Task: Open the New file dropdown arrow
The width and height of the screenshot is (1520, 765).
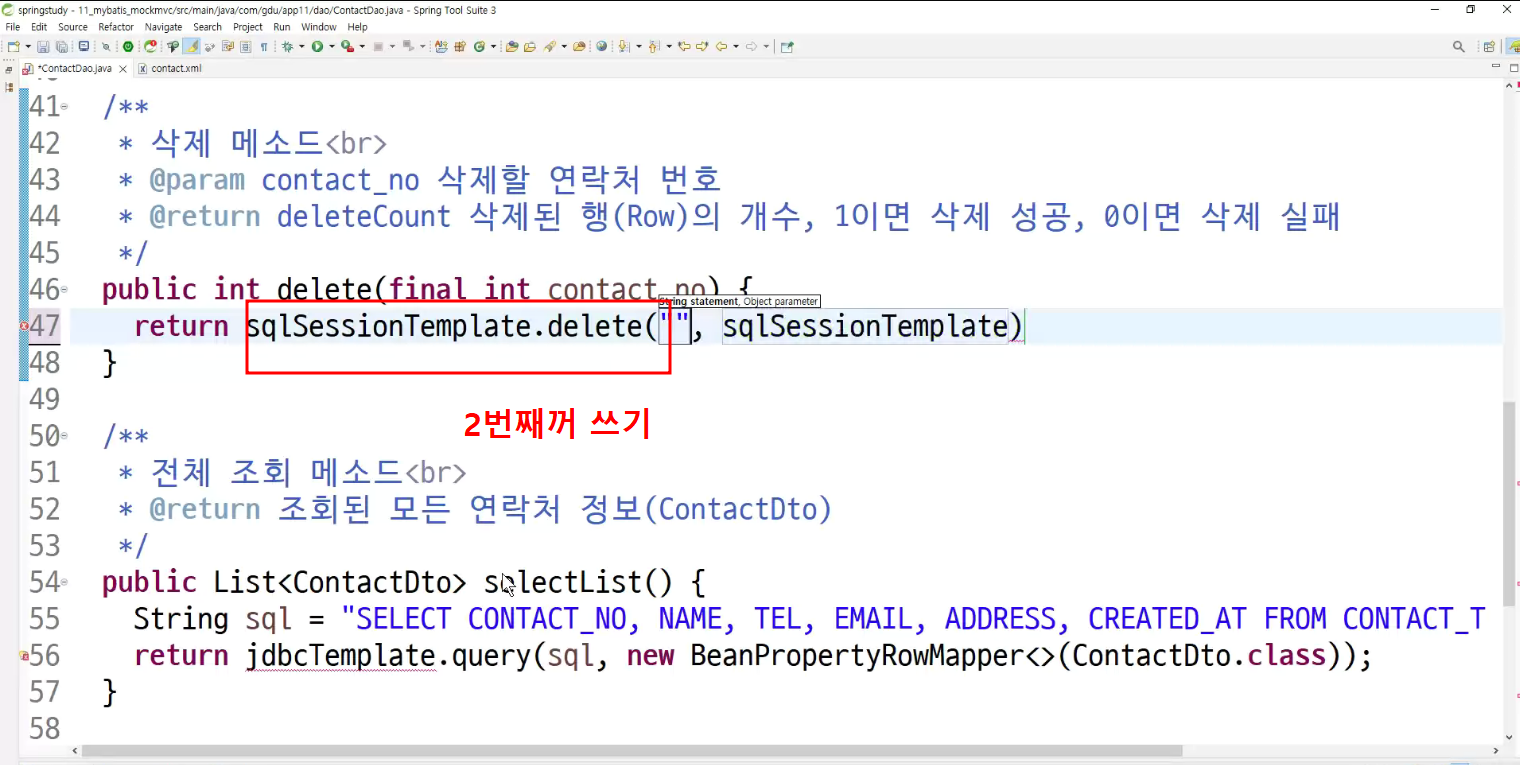Action: [x=27, y=46]
